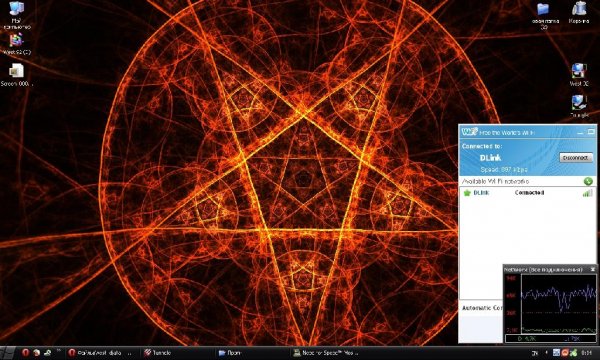Launch Opera from quick launch
The width and height of the screenshot is (600, 360).
tap(25, 353)
